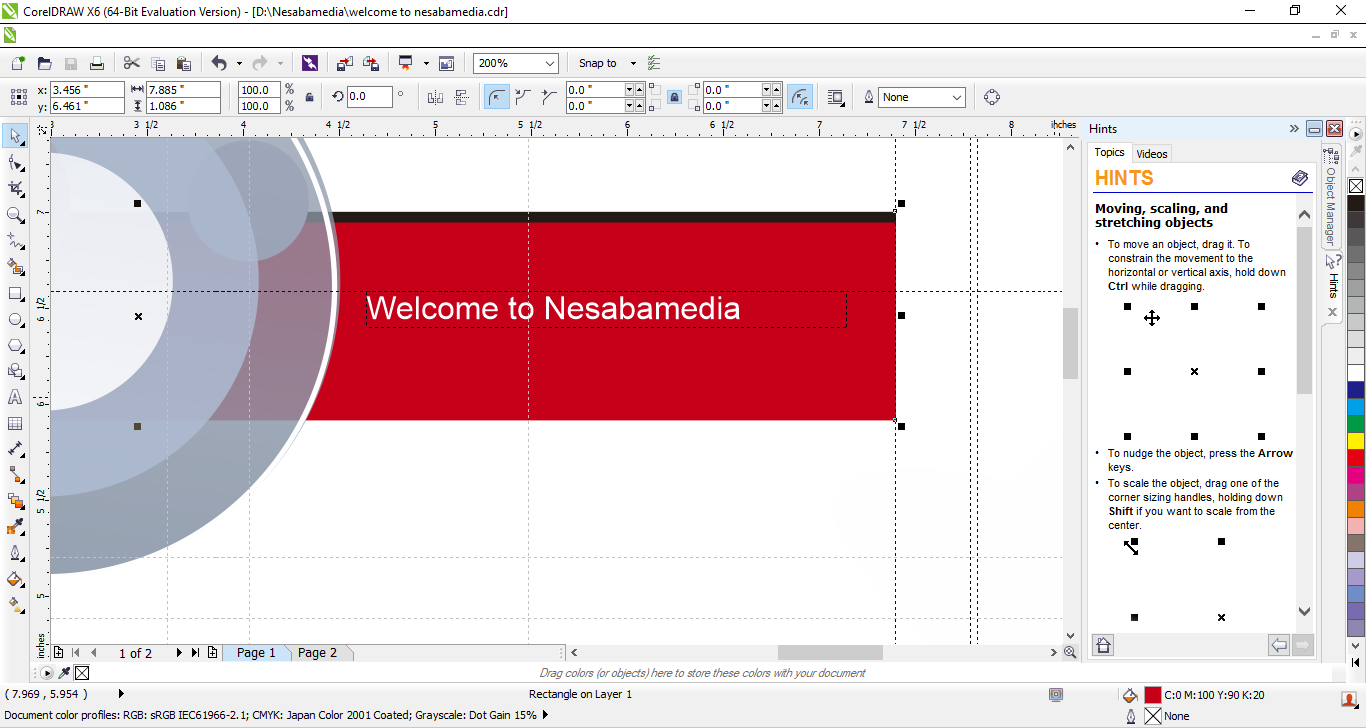Select the Crop tool in toolbox

15,188
